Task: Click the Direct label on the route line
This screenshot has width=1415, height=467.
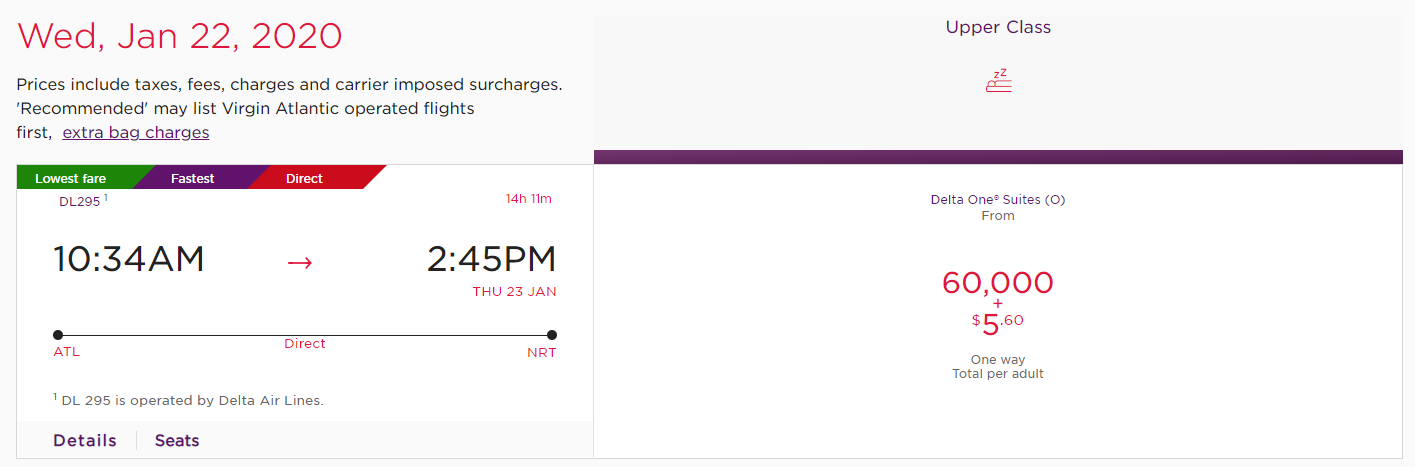Action: (x=305, y=344)
